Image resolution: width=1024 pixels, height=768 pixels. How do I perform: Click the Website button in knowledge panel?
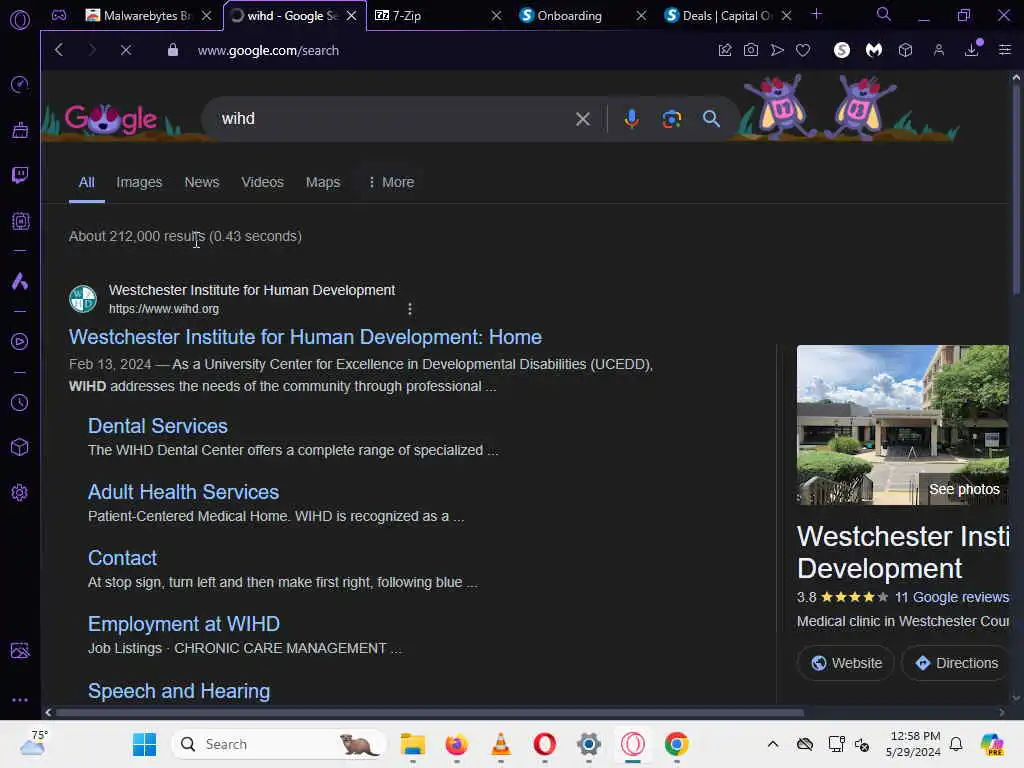(846, 663)
